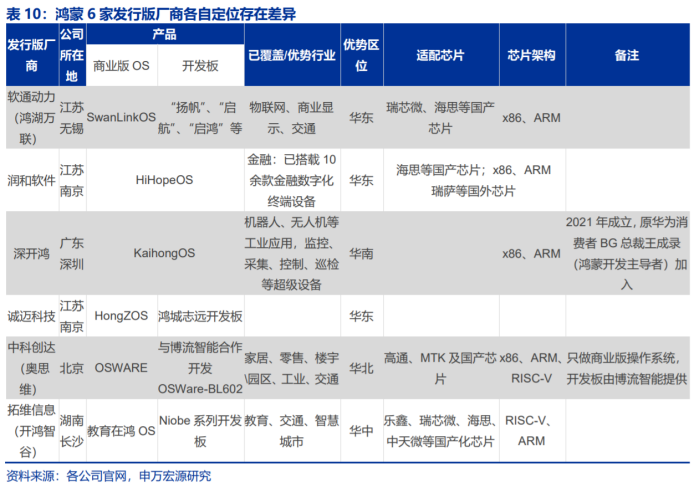Click the 只做商业版操作系统 remark cell

coord(627,368)
